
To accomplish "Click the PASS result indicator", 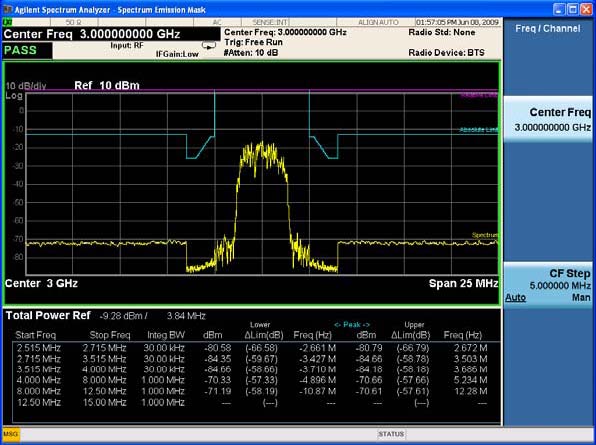I will (27, 50).
